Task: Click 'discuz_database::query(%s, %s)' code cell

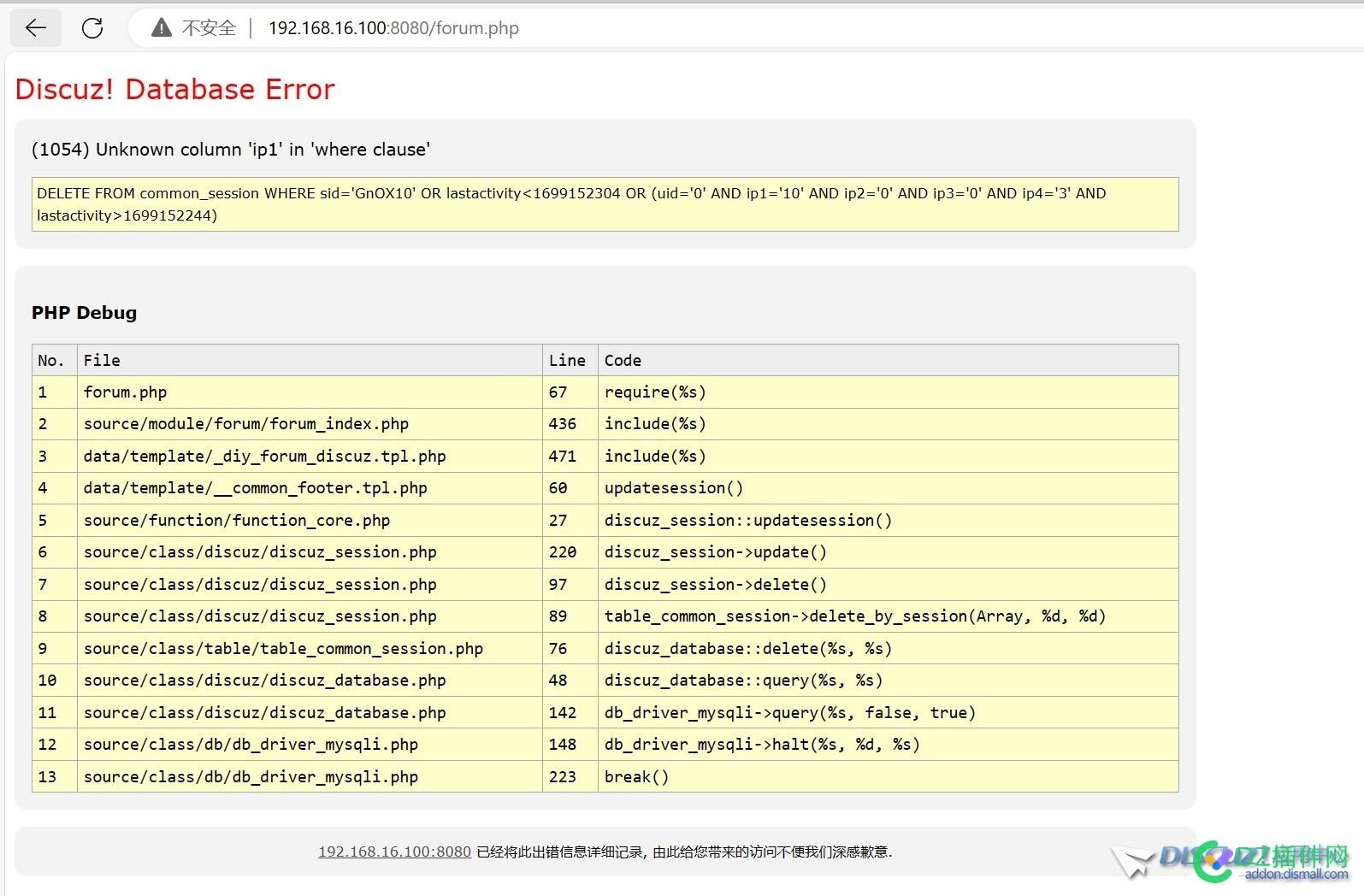Action: click(888, 681)
